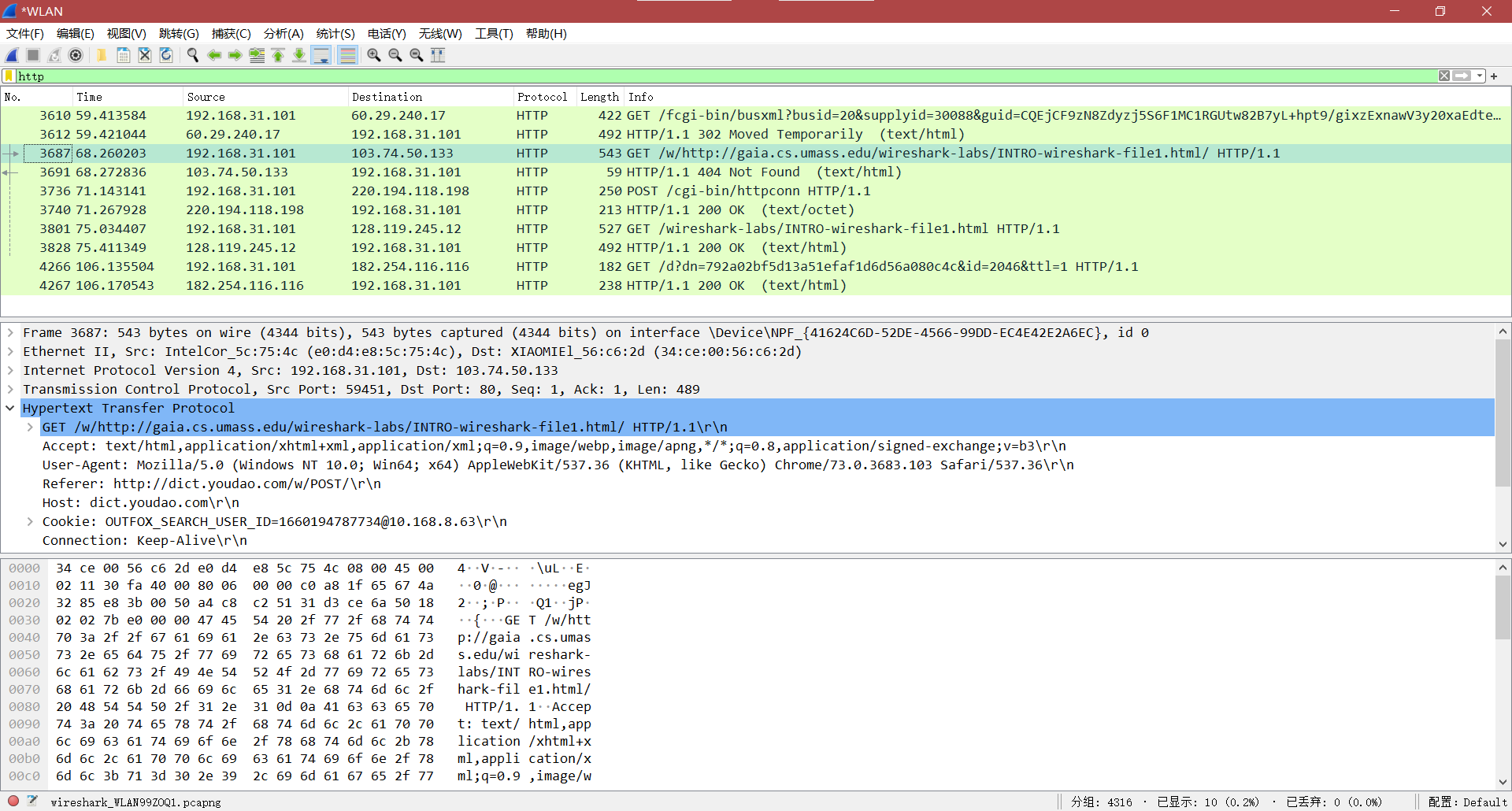Screen dimensions: 1512x811
Task: Start a new capture with the shark fin icon
Action: point(12,55)
